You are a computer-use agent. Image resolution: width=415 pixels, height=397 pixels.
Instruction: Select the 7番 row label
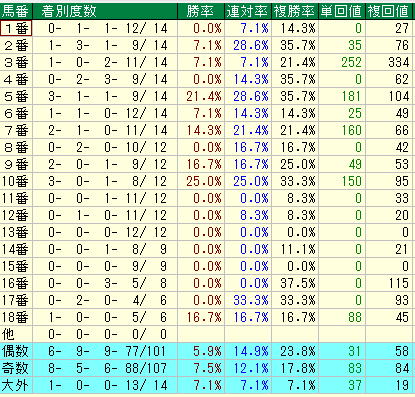pyautogui.click(x=16, y=130)
